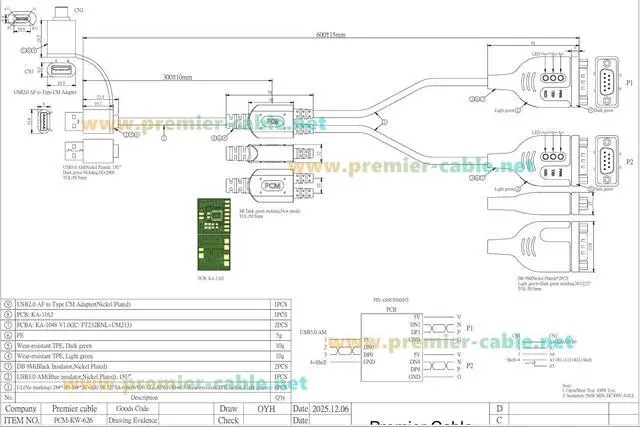Click the 'P1' label in pin assignment diagram
This screenshot has height=427, width=640.
click(x=470, y=328)
